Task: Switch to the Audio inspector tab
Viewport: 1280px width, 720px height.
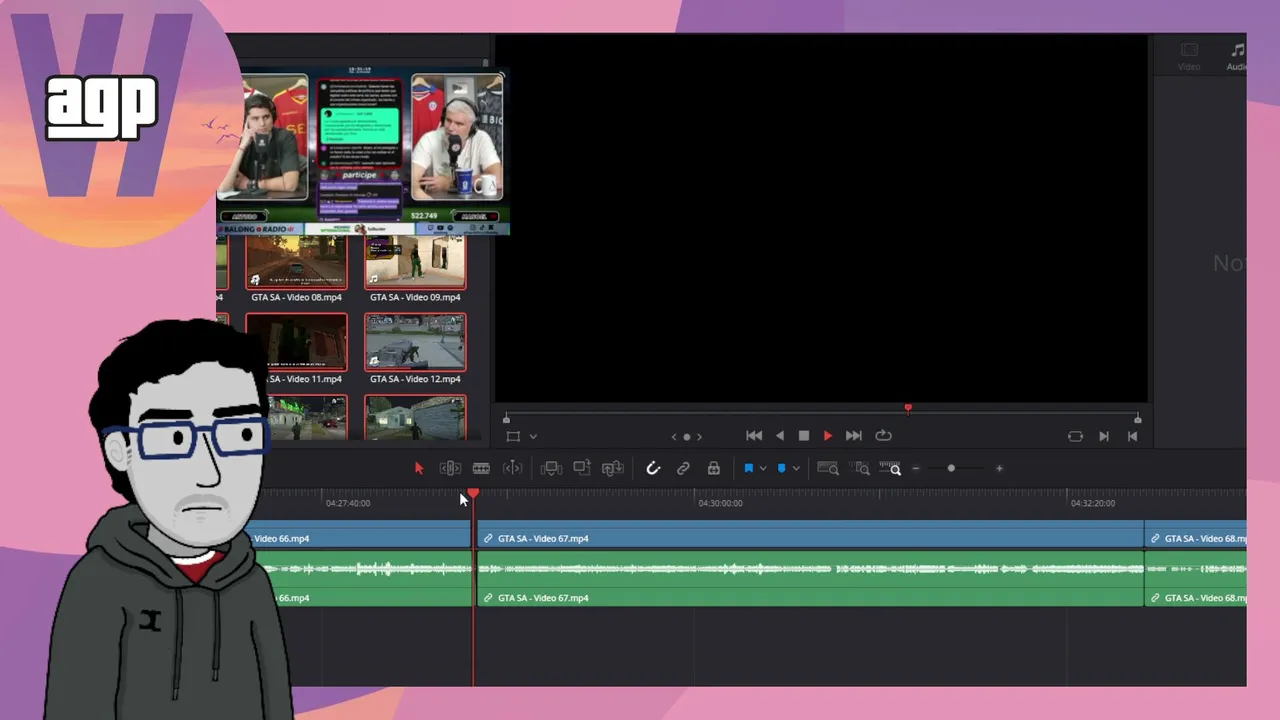Action: coord(1238,57)
